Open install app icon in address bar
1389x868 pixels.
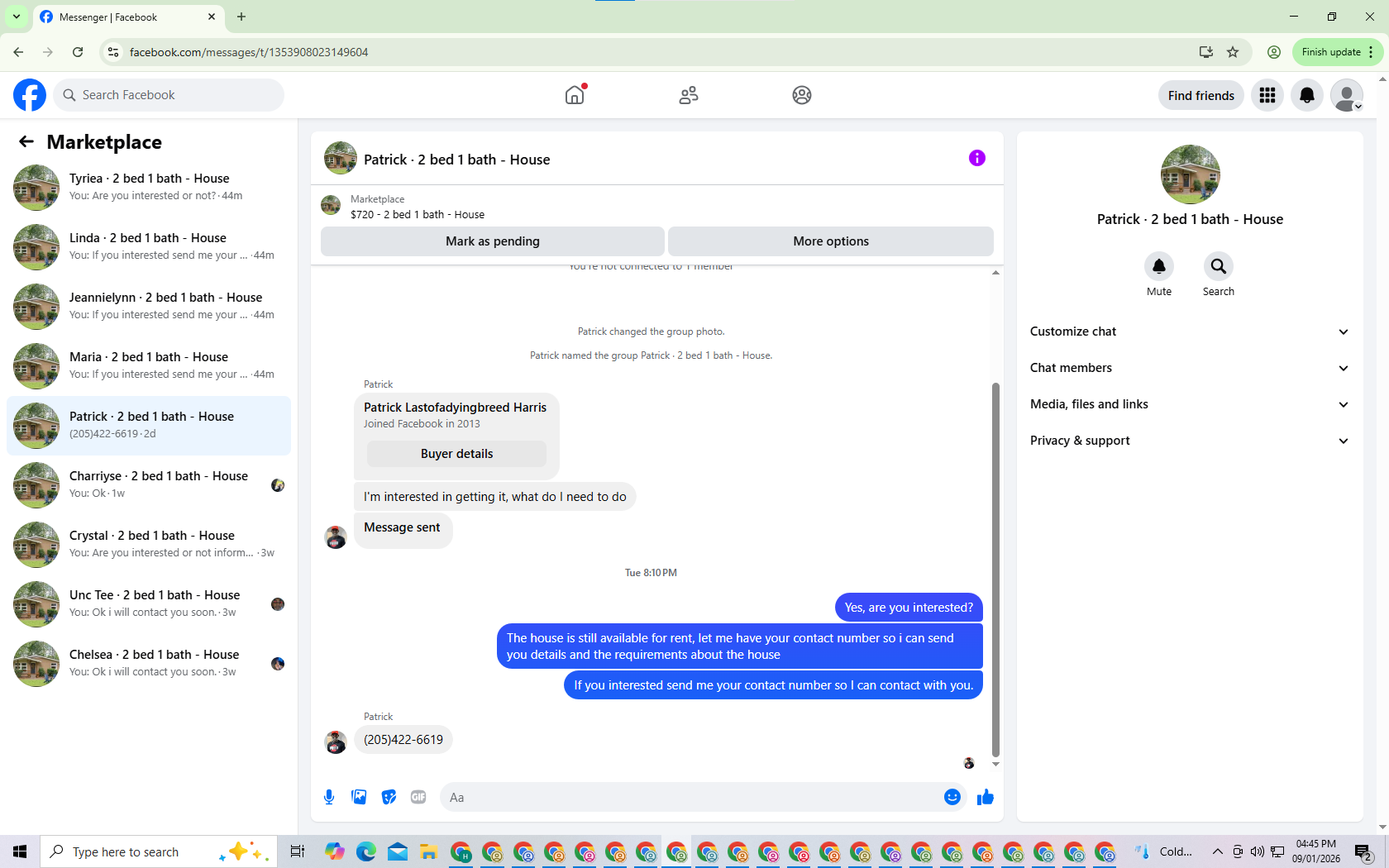coord(1206,52)
